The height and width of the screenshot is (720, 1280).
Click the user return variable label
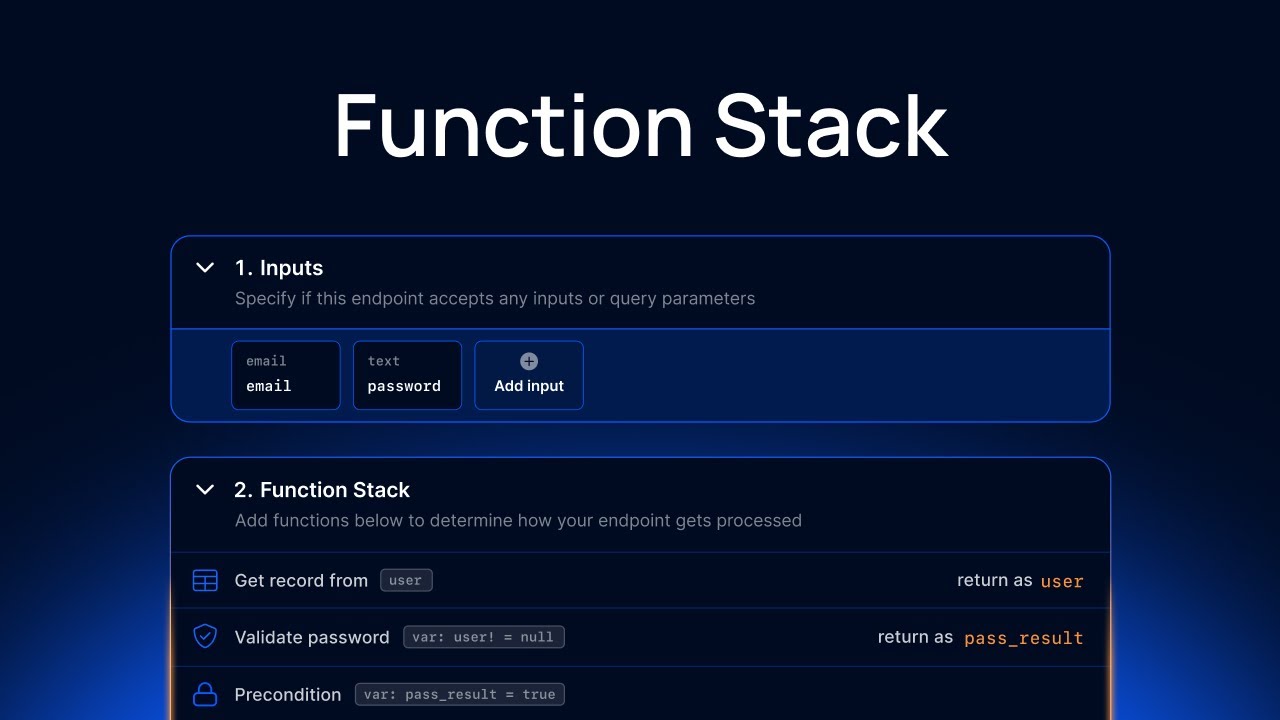[x=1062, y=581]
